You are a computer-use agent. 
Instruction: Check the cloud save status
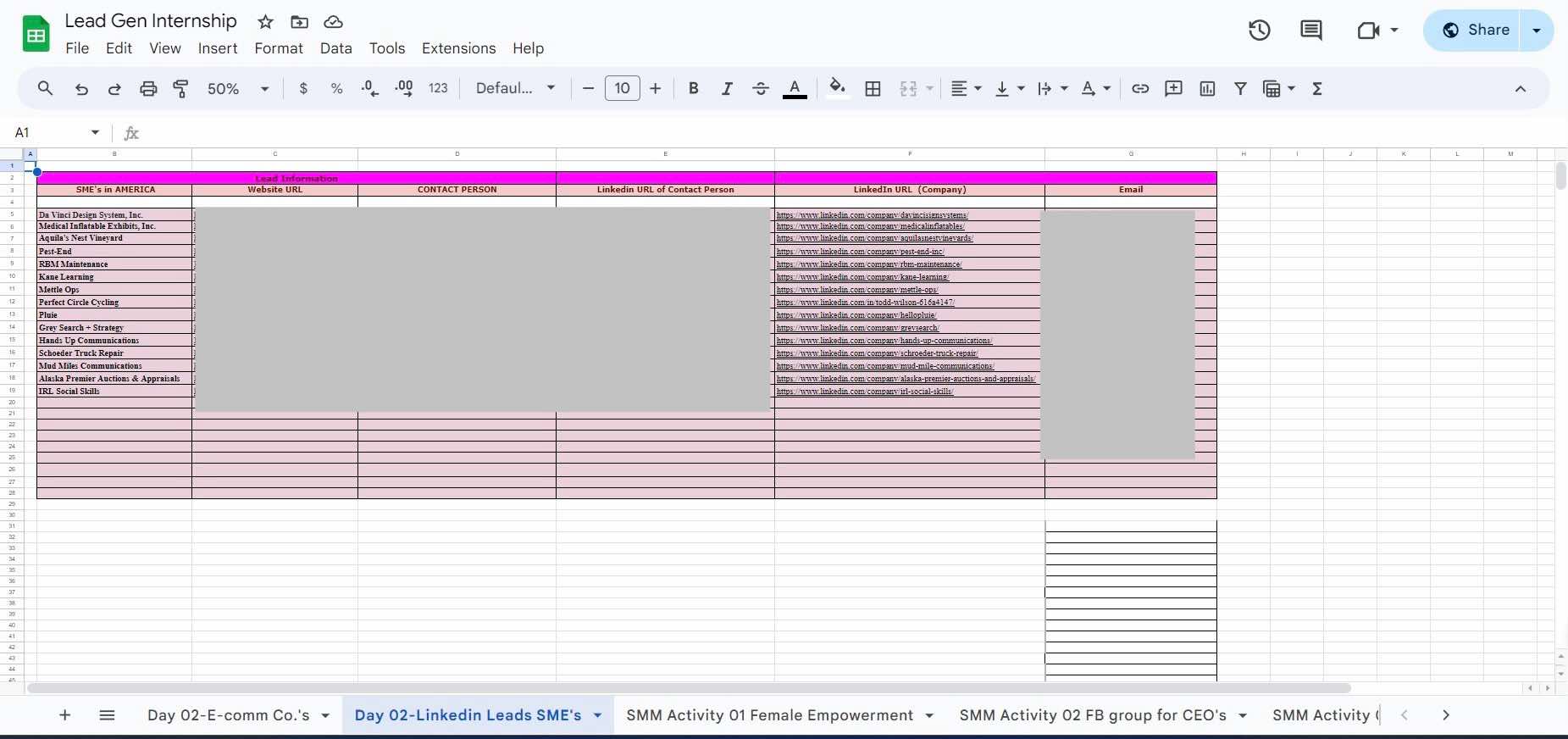[333, 22]
